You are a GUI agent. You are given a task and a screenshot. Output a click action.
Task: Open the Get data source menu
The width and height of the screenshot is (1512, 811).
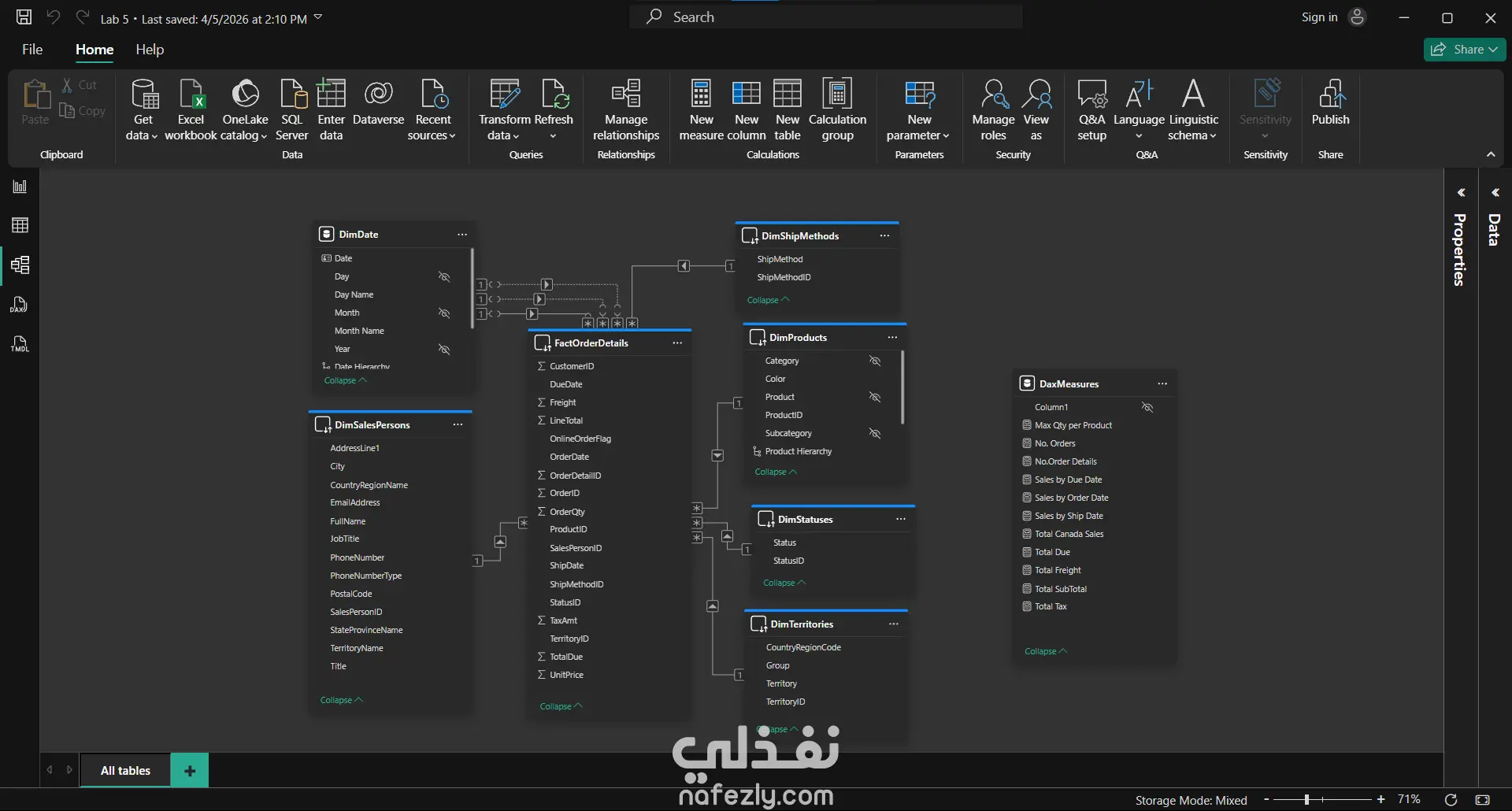(x=143, y=110)
